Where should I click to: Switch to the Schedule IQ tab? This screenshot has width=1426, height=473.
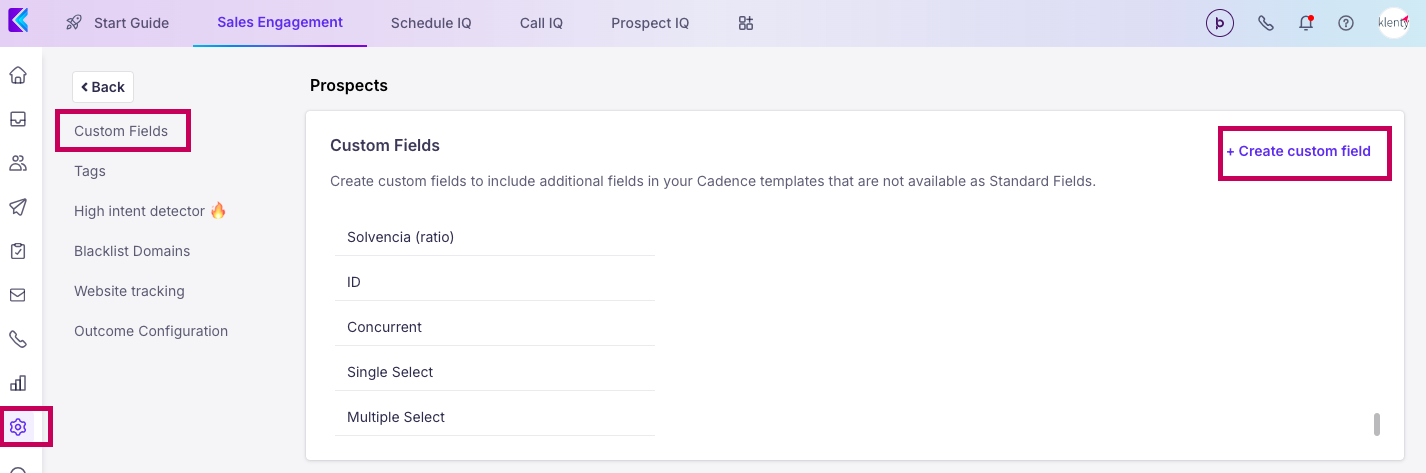coord(431,23)
